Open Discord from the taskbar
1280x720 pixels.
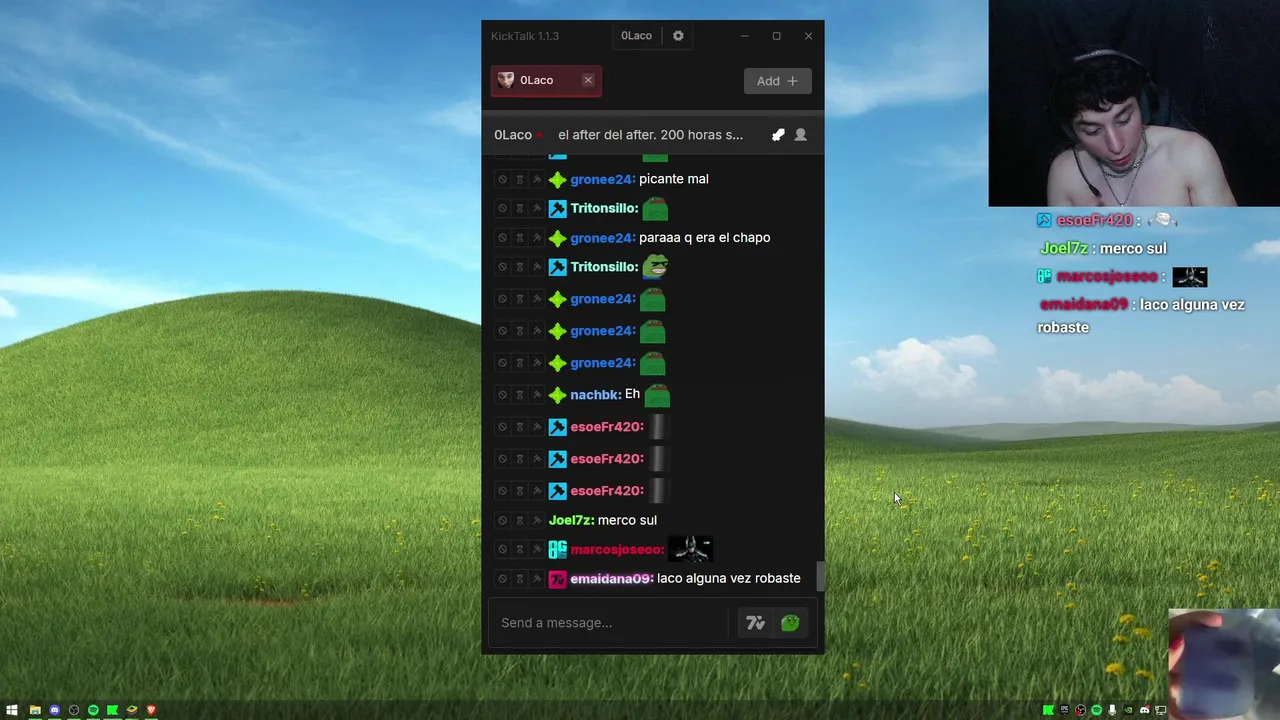54,710
